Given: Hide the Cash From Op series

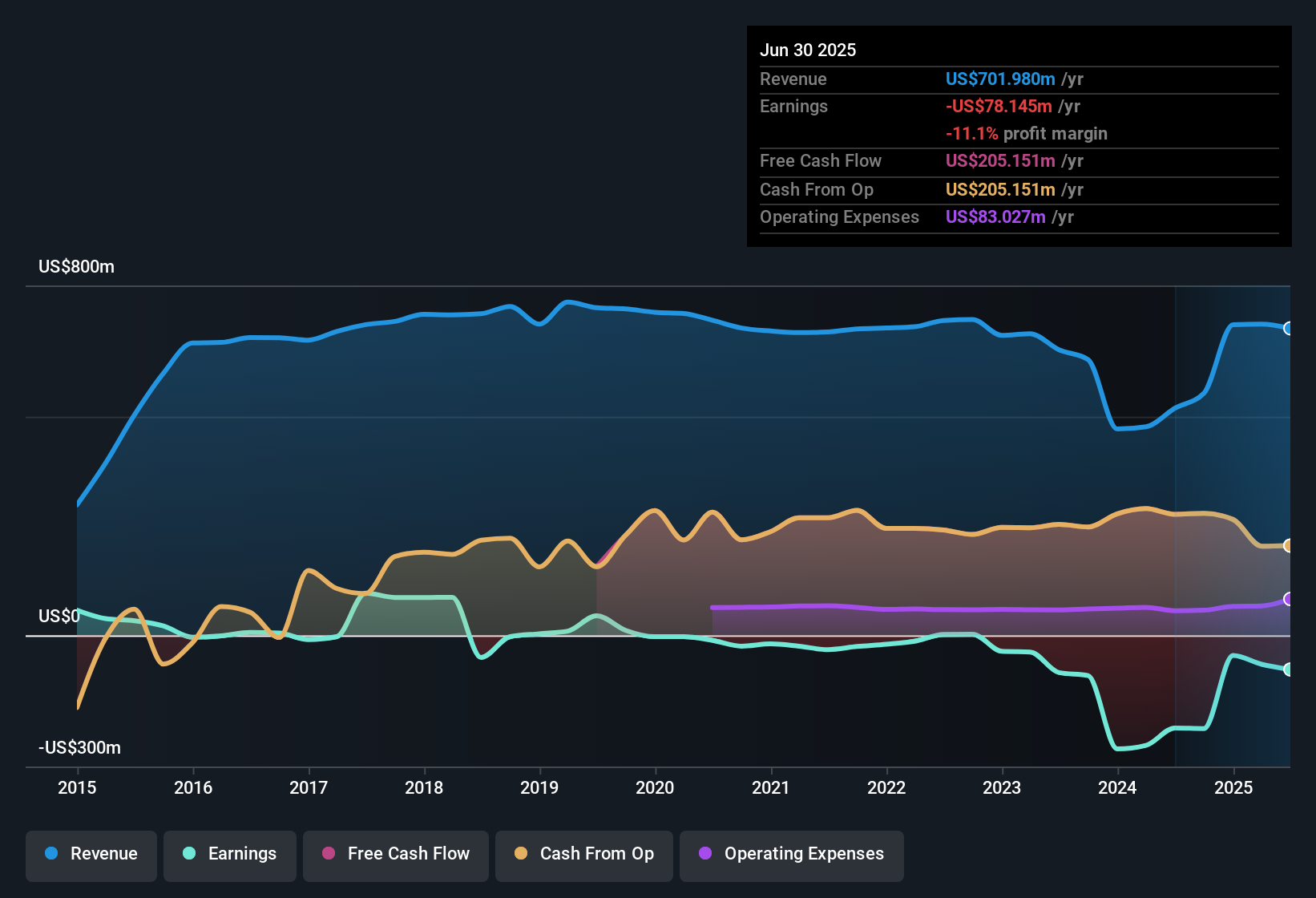Looking at the screenshot, I should click(584, 855).
